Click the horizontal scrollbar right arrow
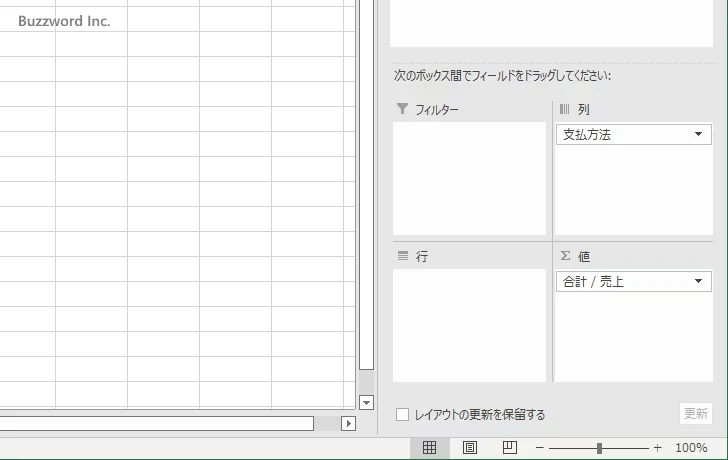Screen dimensions: 728x460 click(349, 423)
